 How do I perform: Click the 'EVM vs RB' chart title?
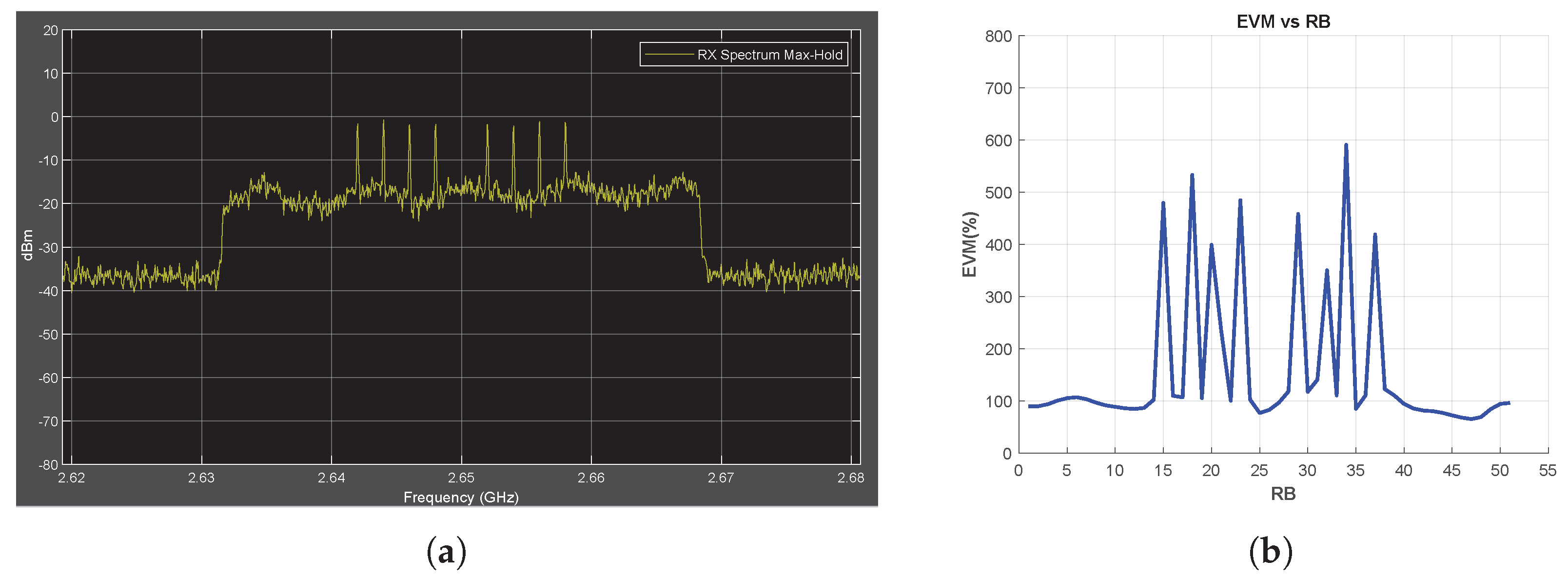tap(1283, 22)
